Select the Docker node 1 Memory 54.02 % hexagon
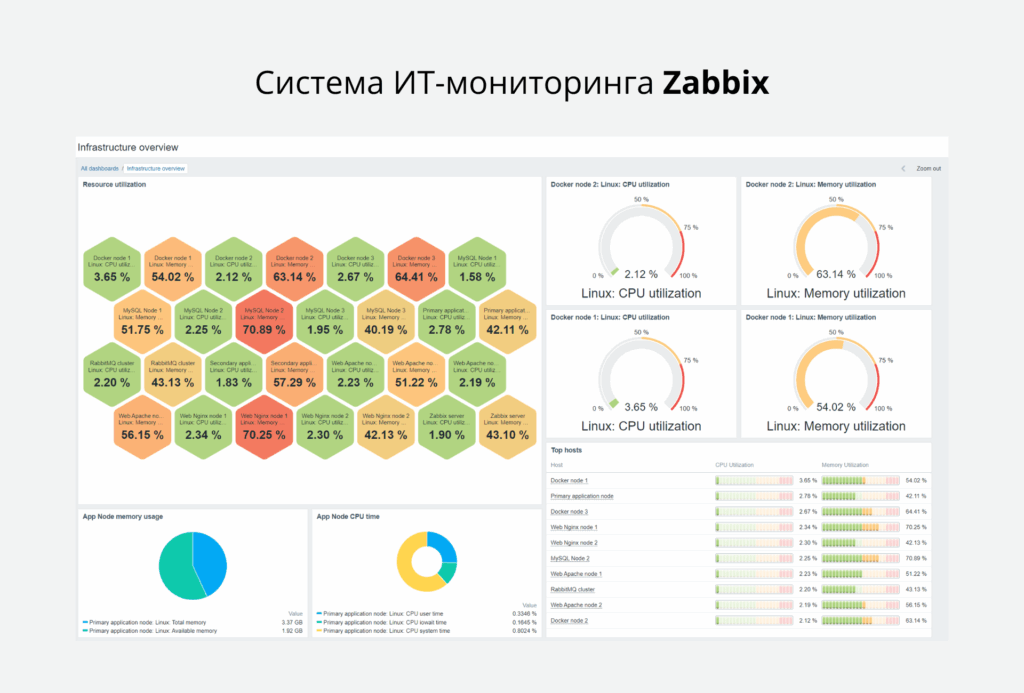The height and width of the screenshot is (693, 1024). tap(172, 270)
